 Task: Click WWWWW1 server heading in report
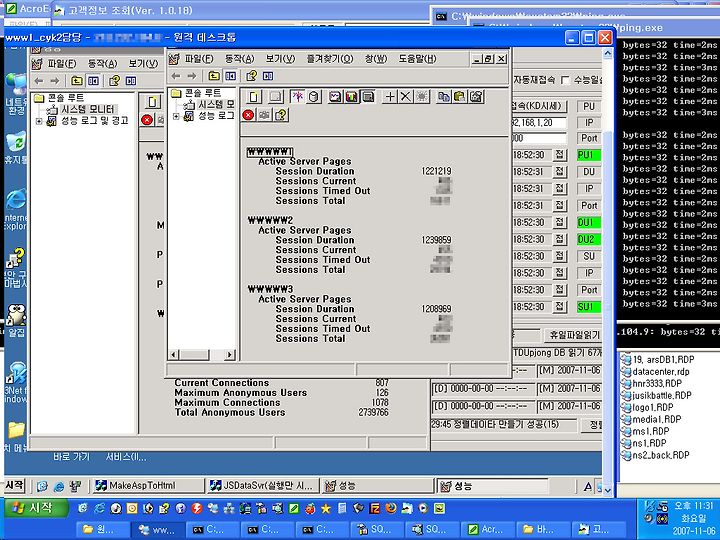[x=270, y=152]
